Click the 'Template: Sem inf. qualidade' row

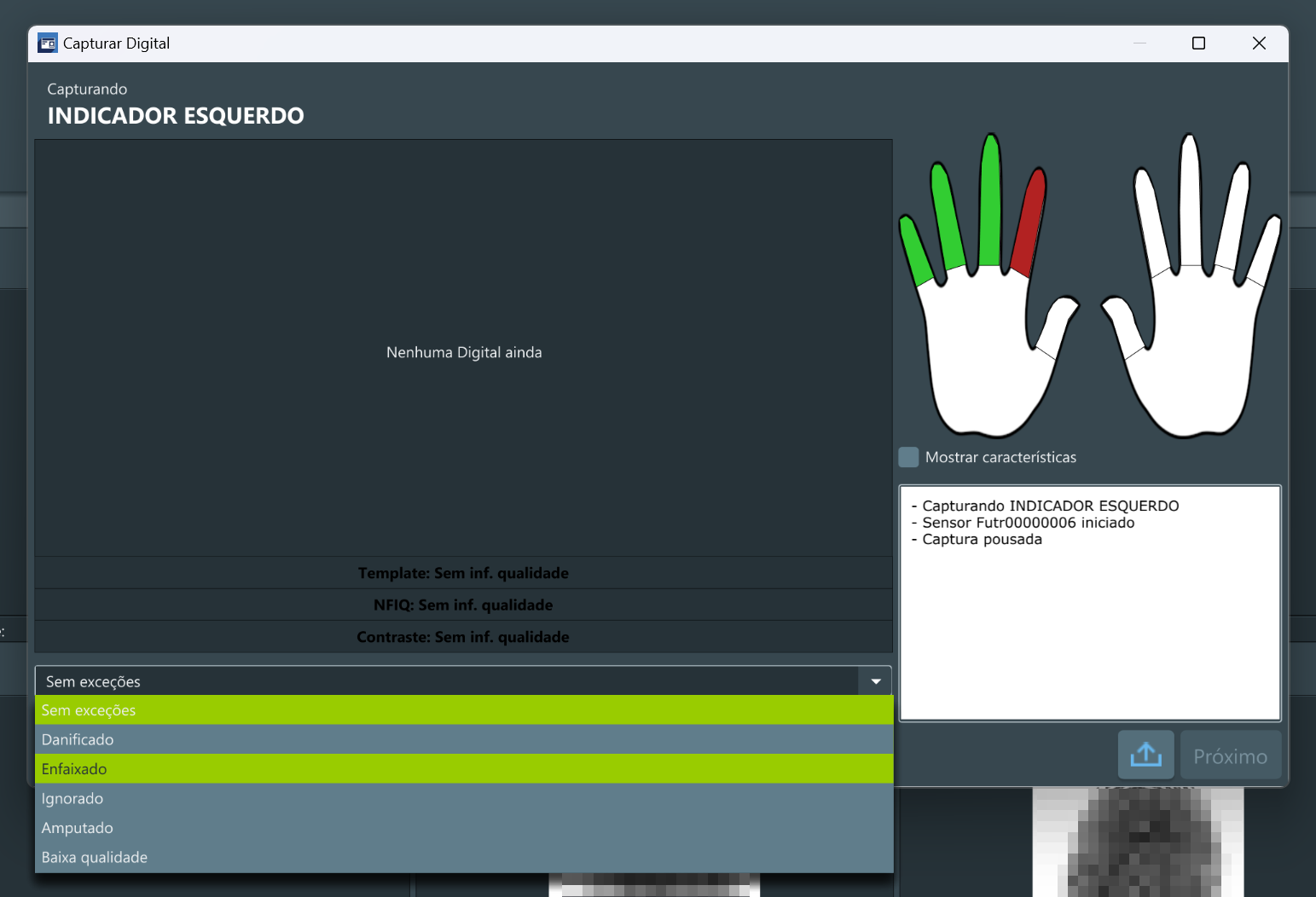464,573
